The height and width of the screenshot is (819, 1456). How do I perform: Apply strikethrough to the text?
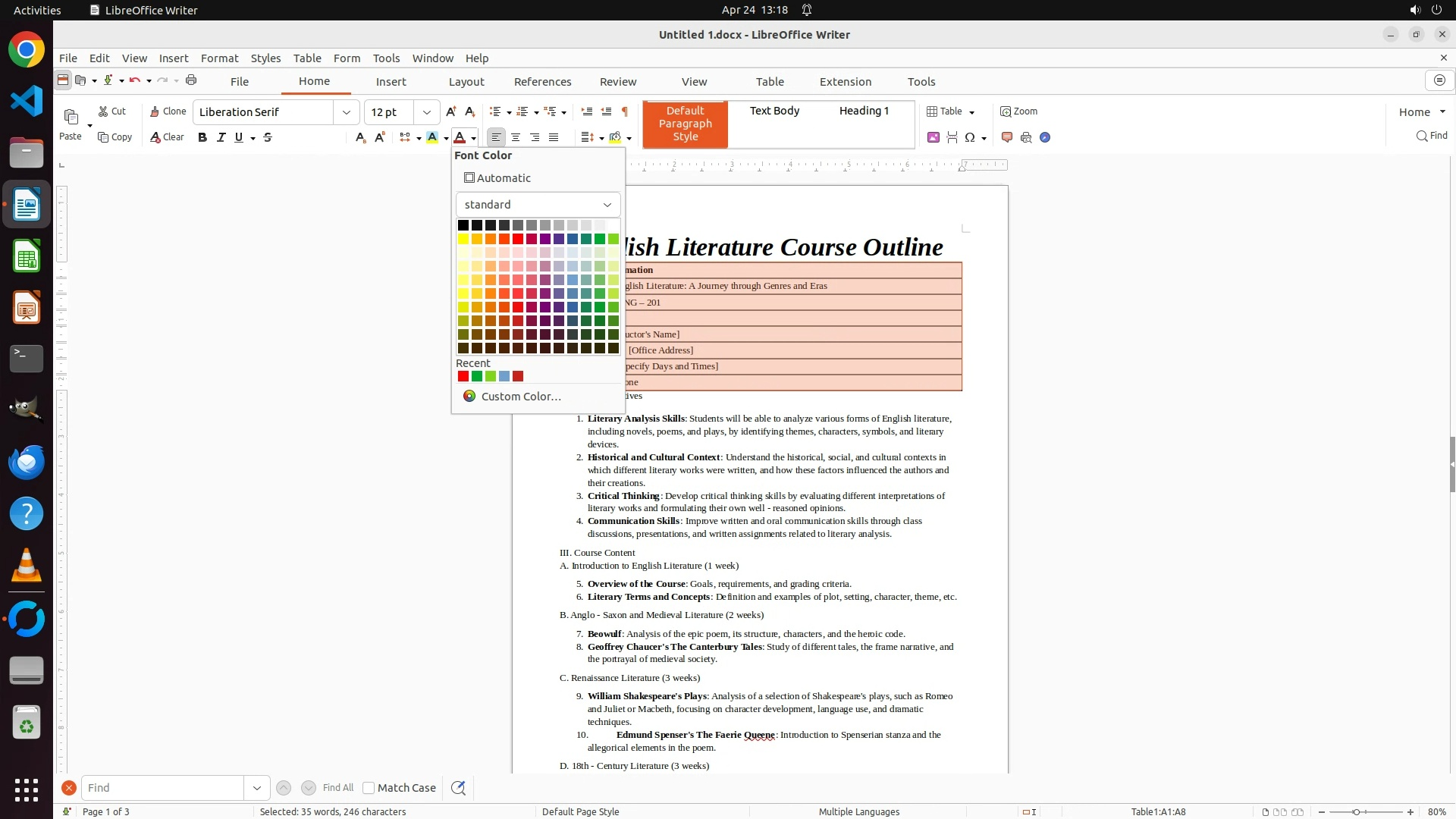click(268, 137)
